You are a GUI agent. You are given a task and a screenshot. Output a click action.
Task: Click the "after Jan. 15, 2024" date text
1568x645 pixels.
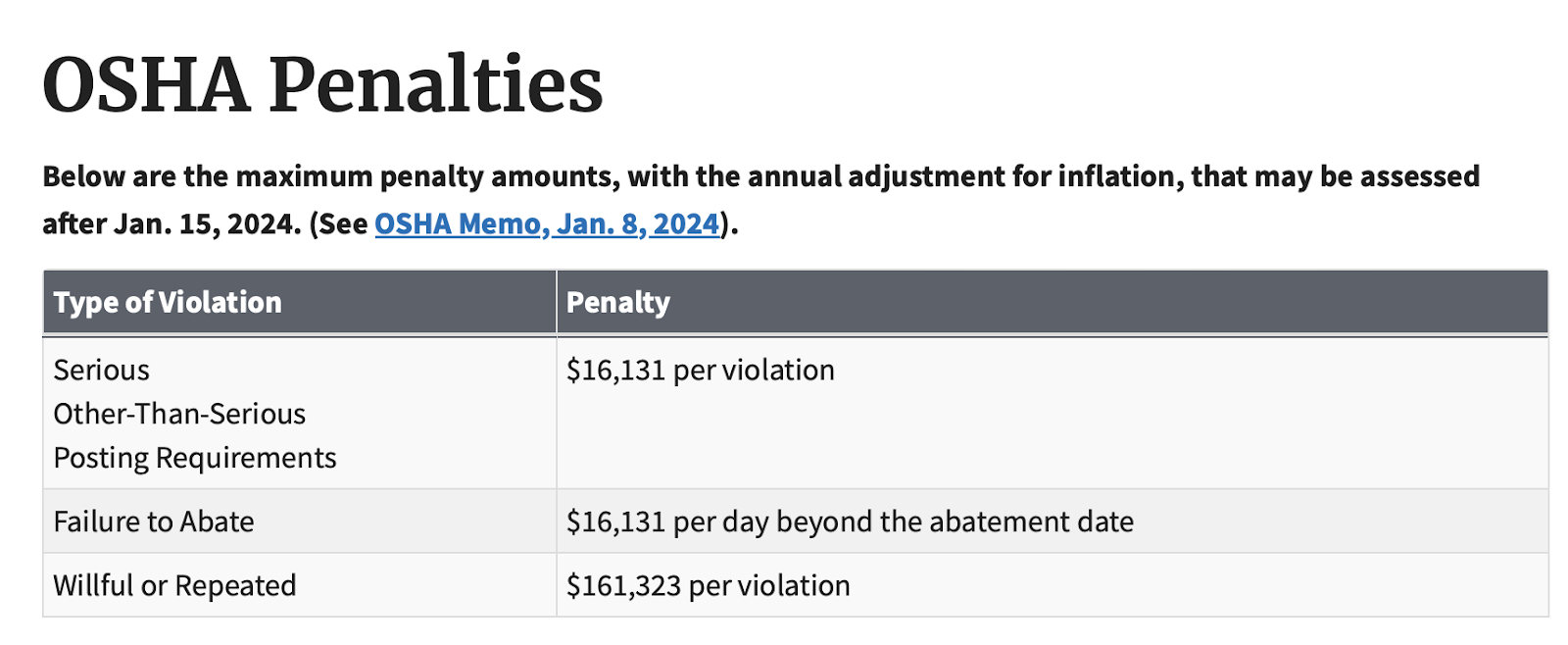tap(171, 224)
